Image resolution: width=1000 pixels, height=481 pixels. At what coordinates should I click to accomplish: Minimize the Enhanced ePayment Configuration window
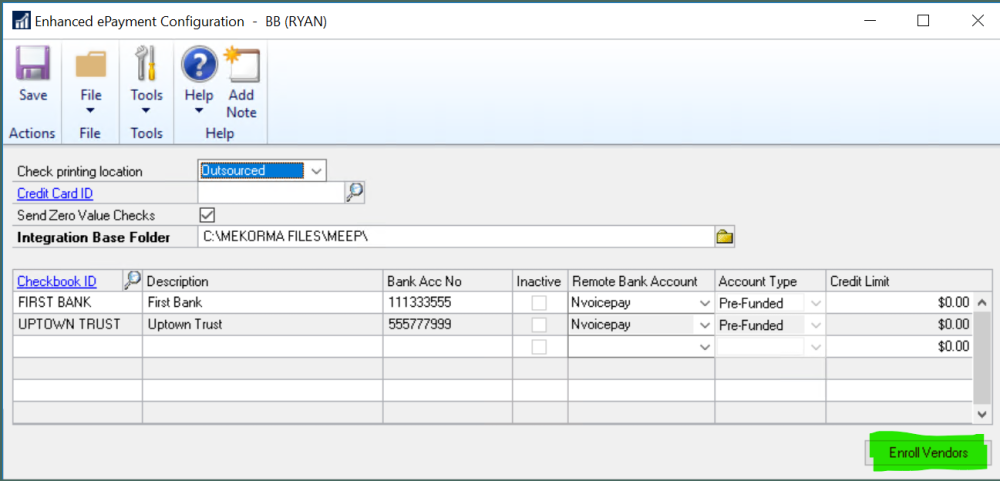click(x=869, y=21)
